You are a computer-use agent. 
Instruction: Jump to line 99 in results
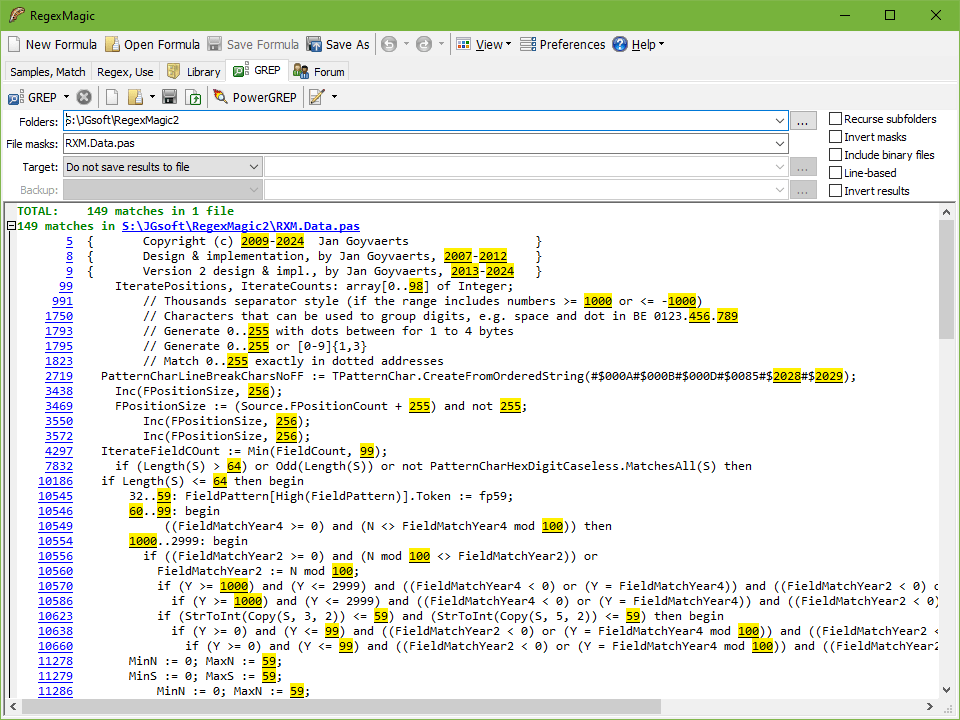point(66,286)
